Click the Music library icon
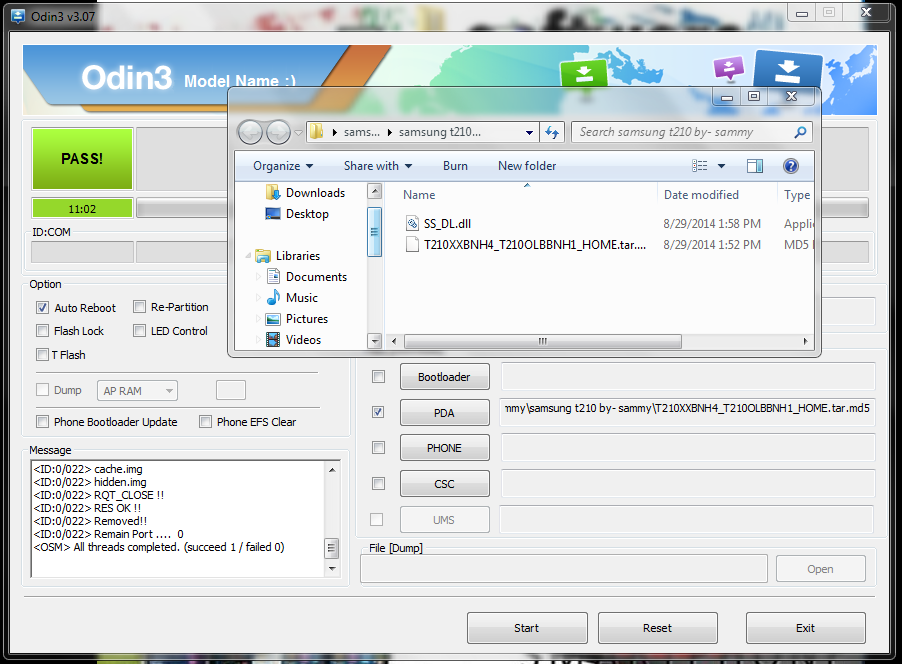Image resolution: width=902 pixels, height=664 pixels. coord(273,297)
